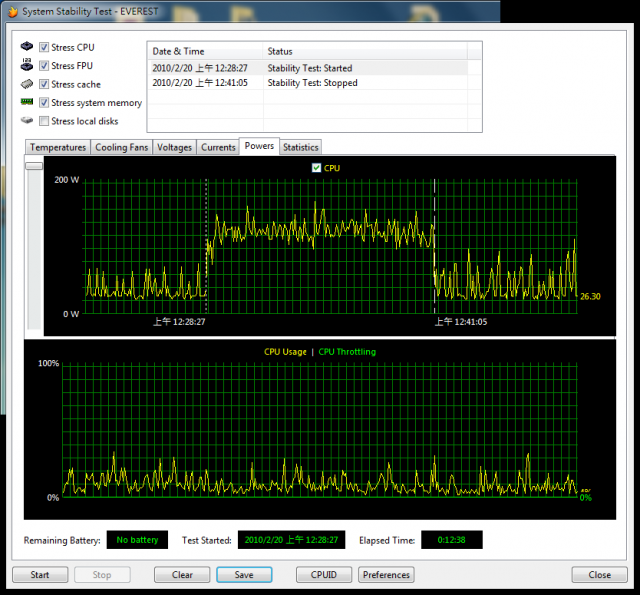
Task: Go to the Currents tab
Action: tap(218, 147)
